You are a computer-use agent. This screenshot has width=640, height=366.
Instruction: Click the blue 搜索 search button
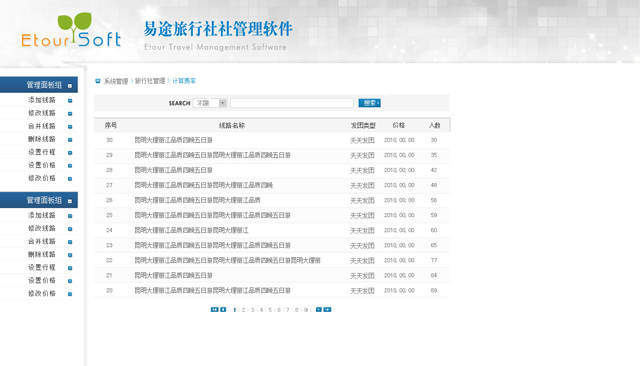pyautogui.click(x=369, y=103)
